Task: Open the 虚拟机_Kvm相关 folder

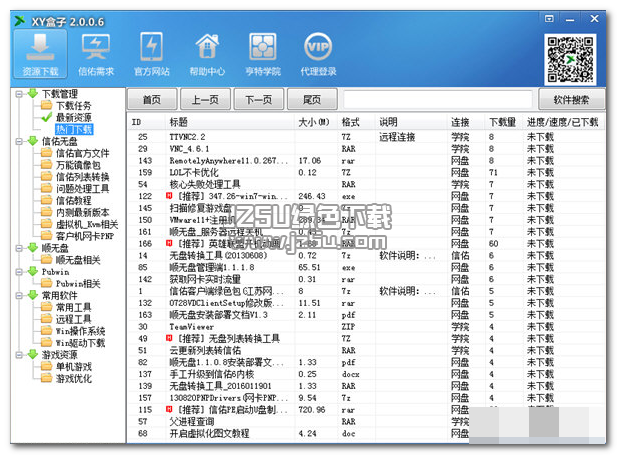Action: (87, 224)
